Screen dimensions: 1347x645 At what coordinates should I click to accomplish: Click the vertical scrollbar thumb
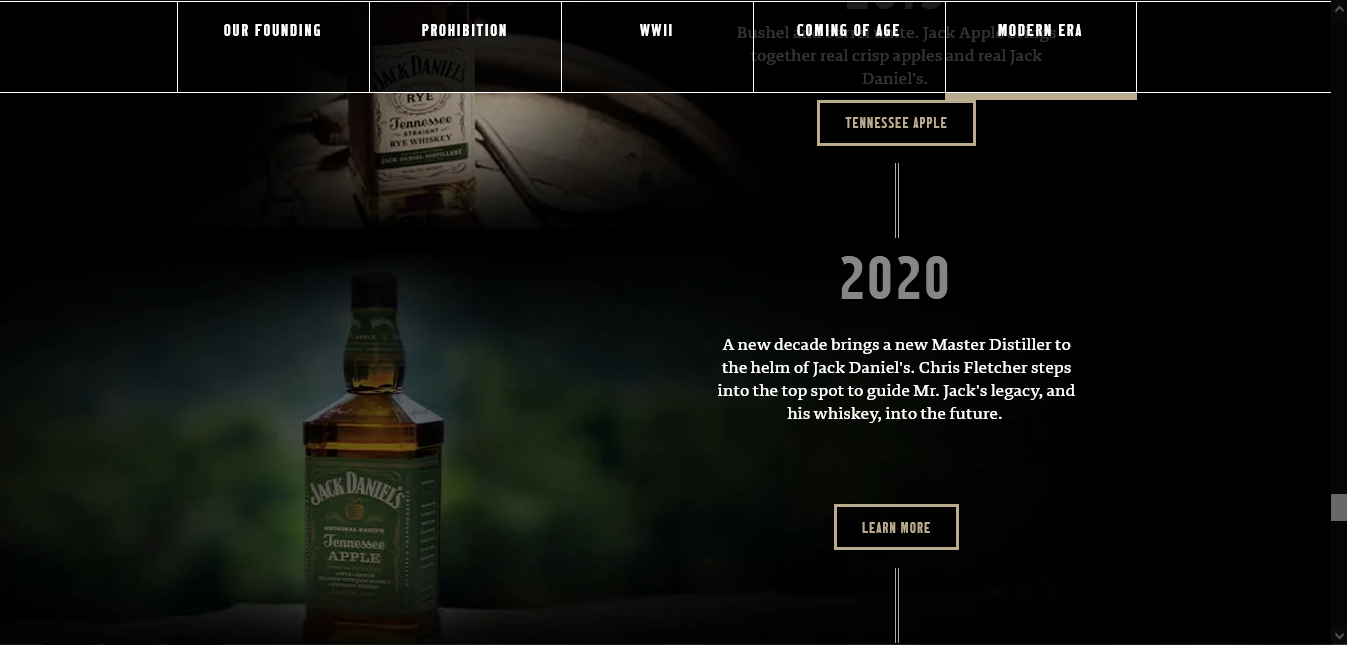click(1339, 507)
